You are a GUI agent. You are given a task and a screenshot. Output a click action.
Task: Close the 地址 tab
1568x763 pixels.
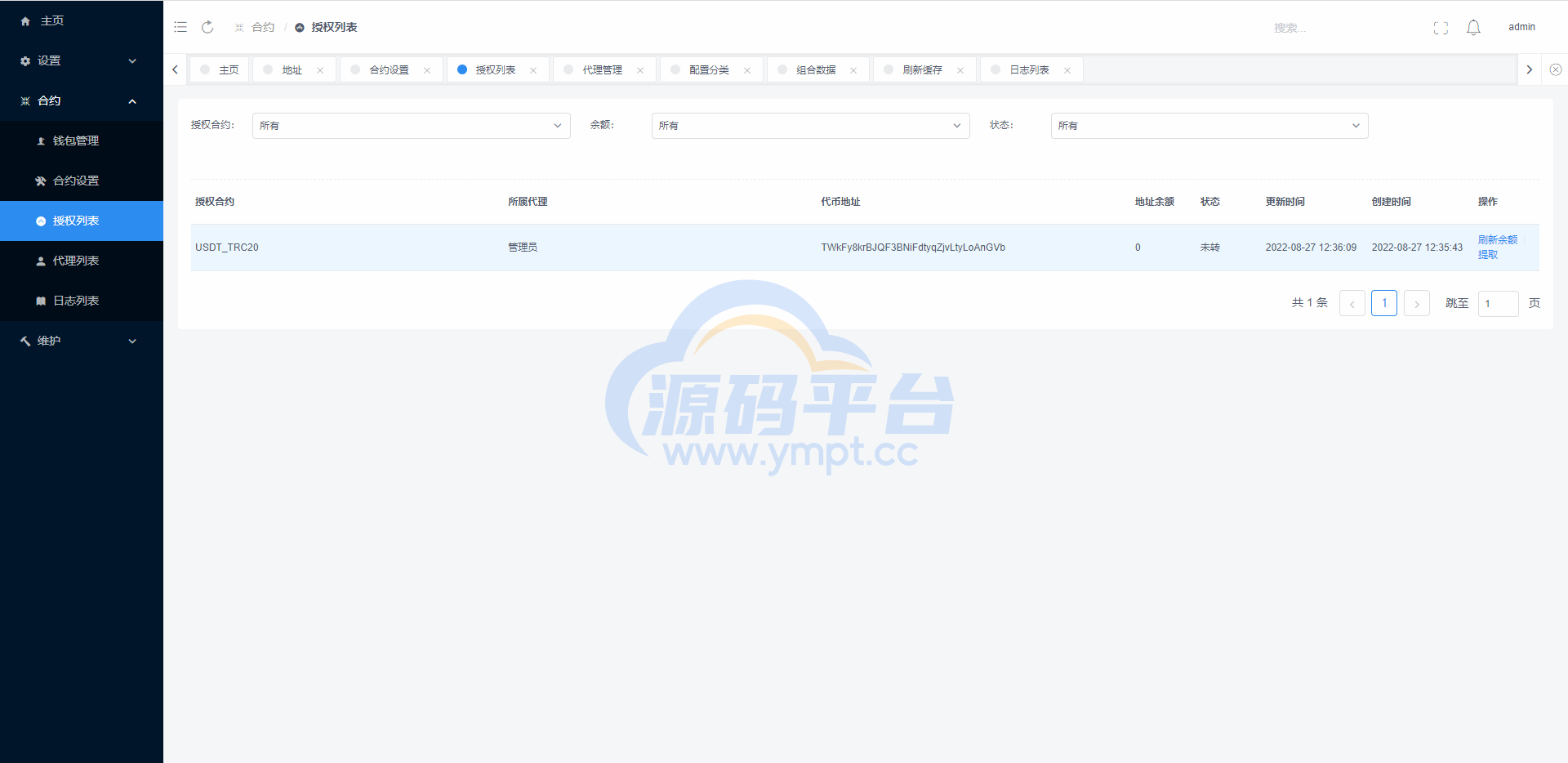320,70
